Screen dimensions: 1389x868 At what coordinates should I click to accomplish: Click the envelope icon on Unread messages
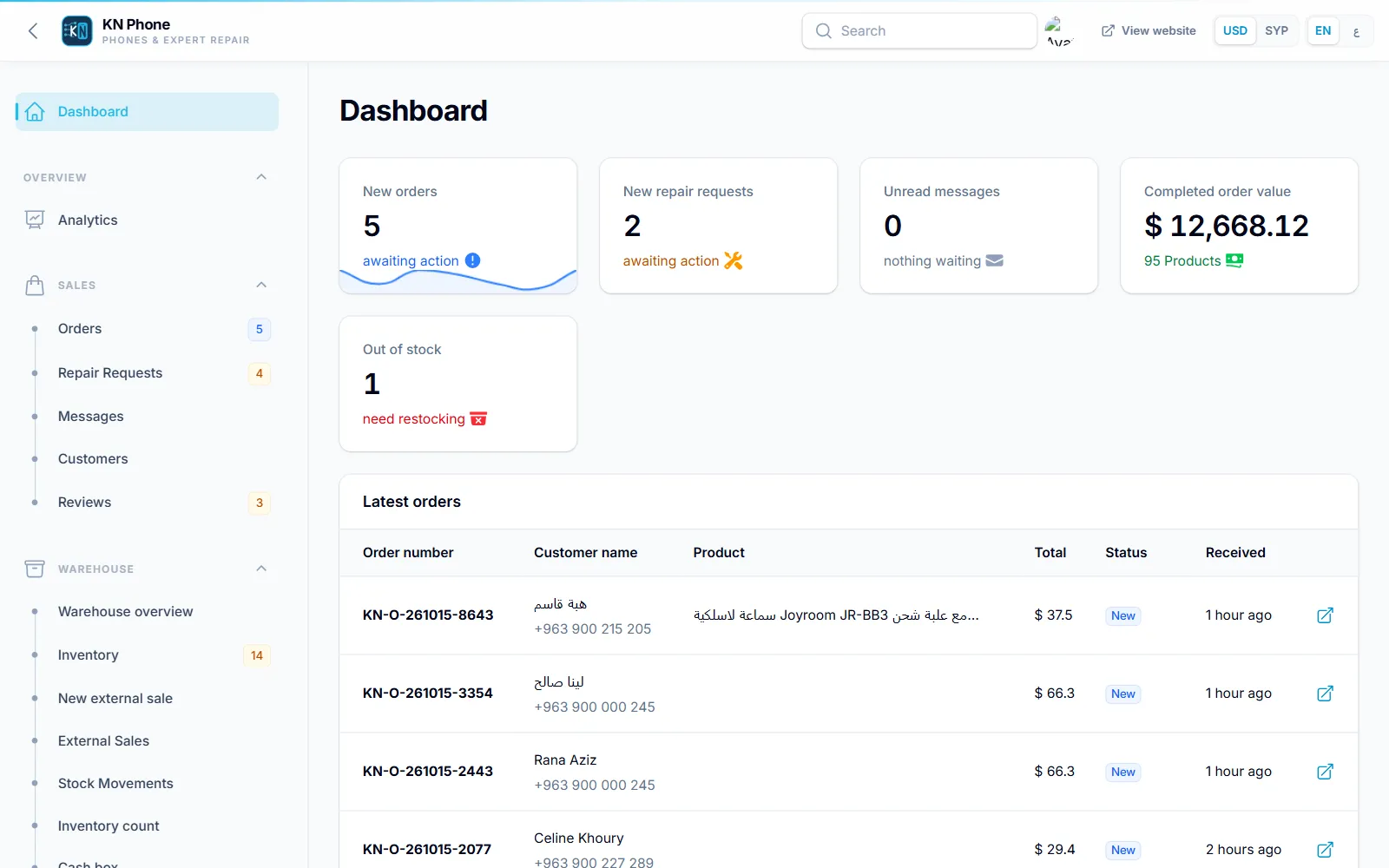point(995,260)
